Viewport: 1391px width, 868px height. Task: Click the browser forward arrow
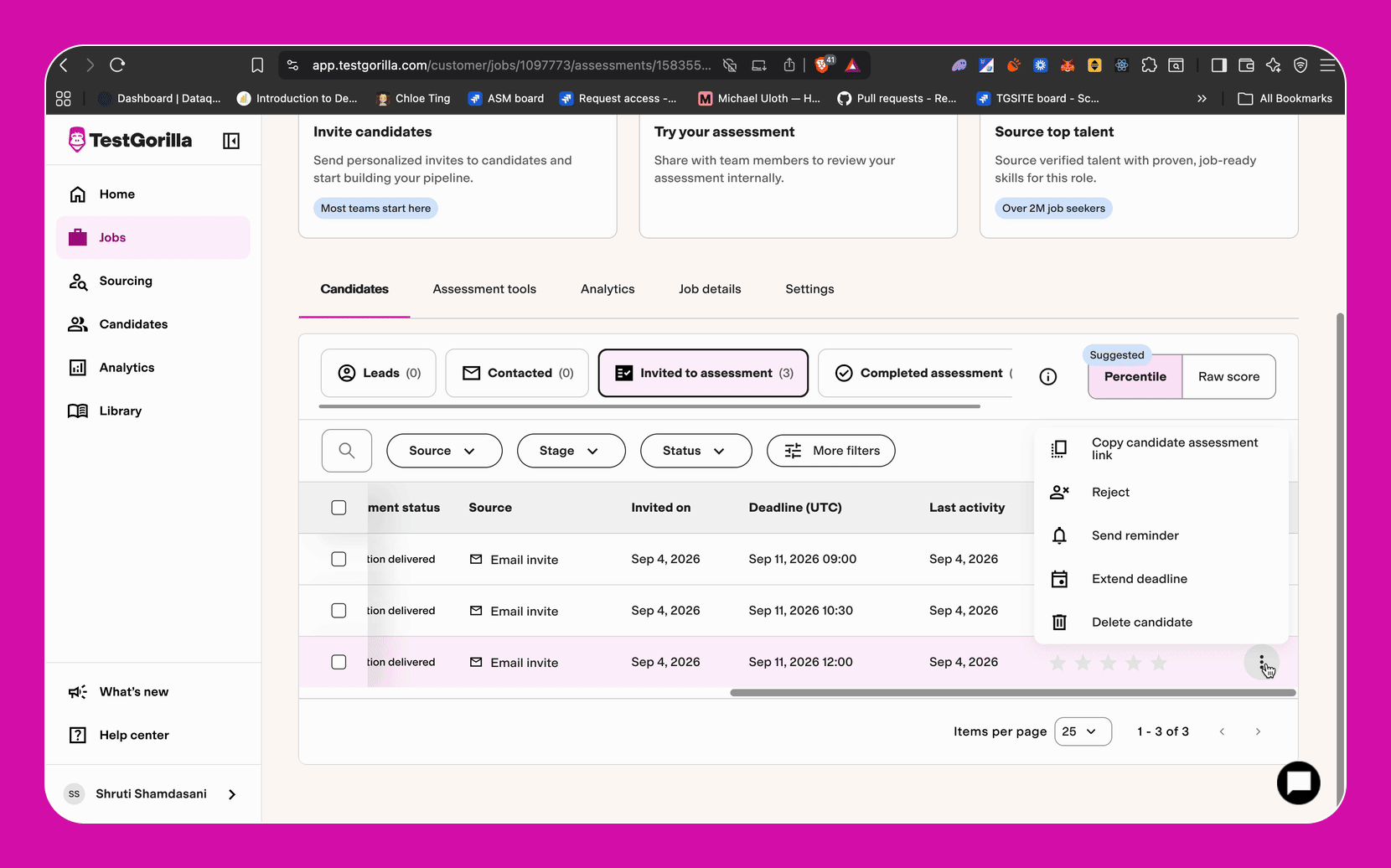[90, 65]
